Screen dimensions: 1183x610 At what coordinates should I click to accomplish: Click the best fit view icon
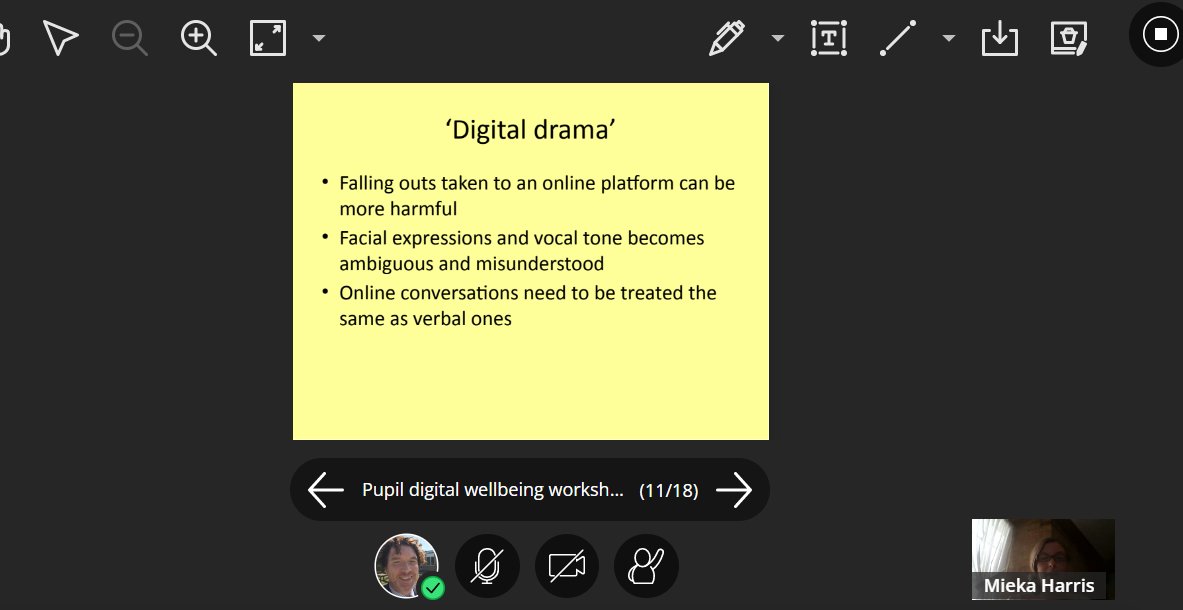[x=268, y=38]
